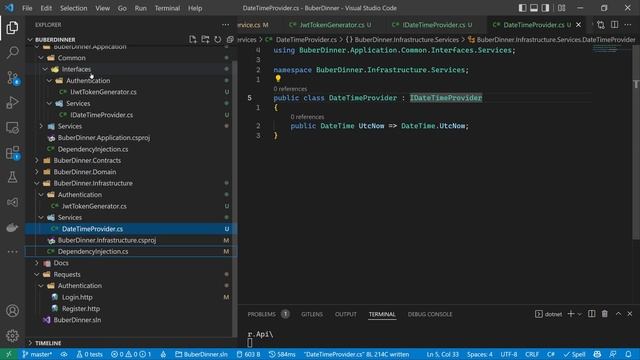Click the editor vertical scrollbar

636,142
